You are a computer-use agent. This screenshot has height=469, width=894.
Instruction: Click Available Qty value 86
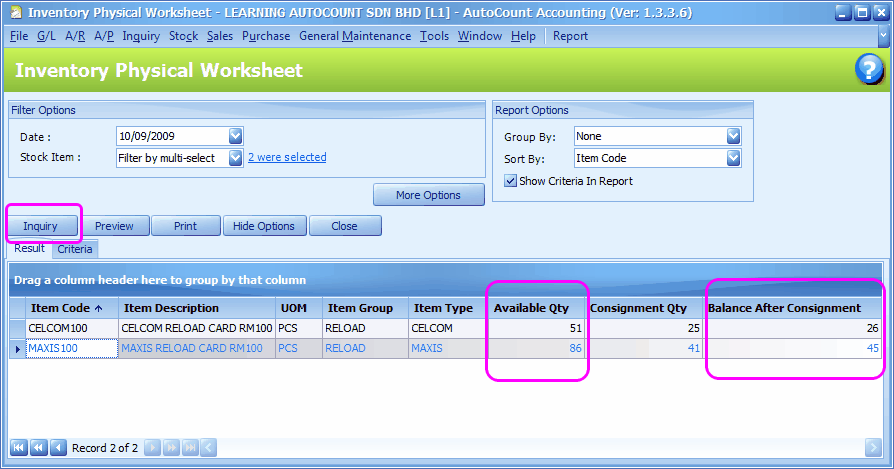[x=537, y=348]
